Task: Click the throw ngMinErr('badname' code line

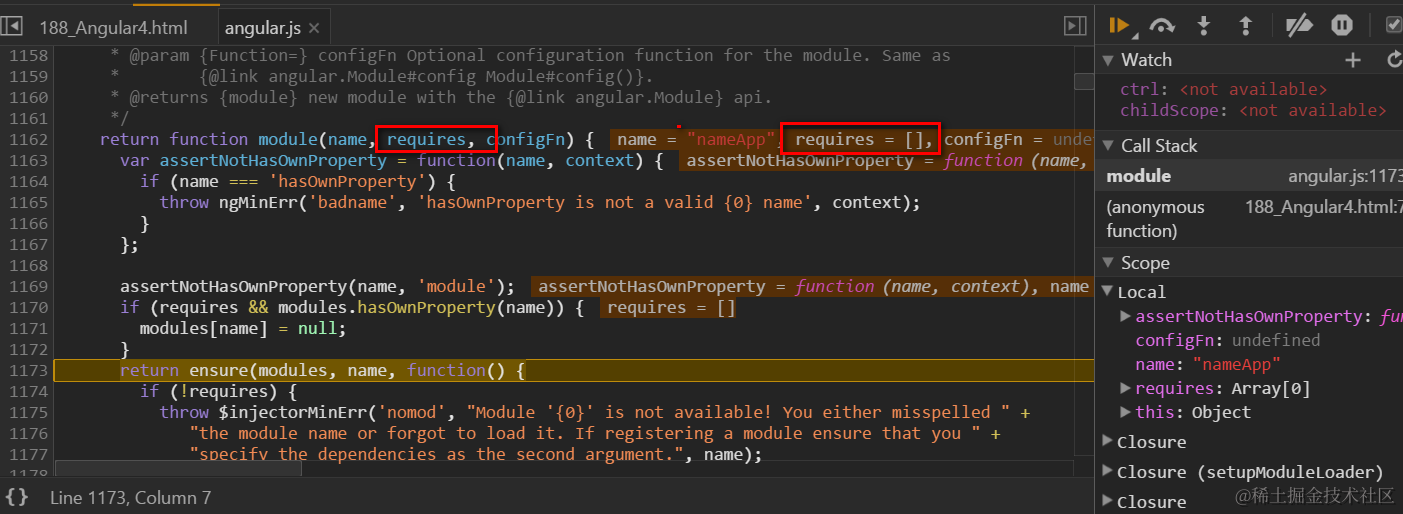Action: 539,202
